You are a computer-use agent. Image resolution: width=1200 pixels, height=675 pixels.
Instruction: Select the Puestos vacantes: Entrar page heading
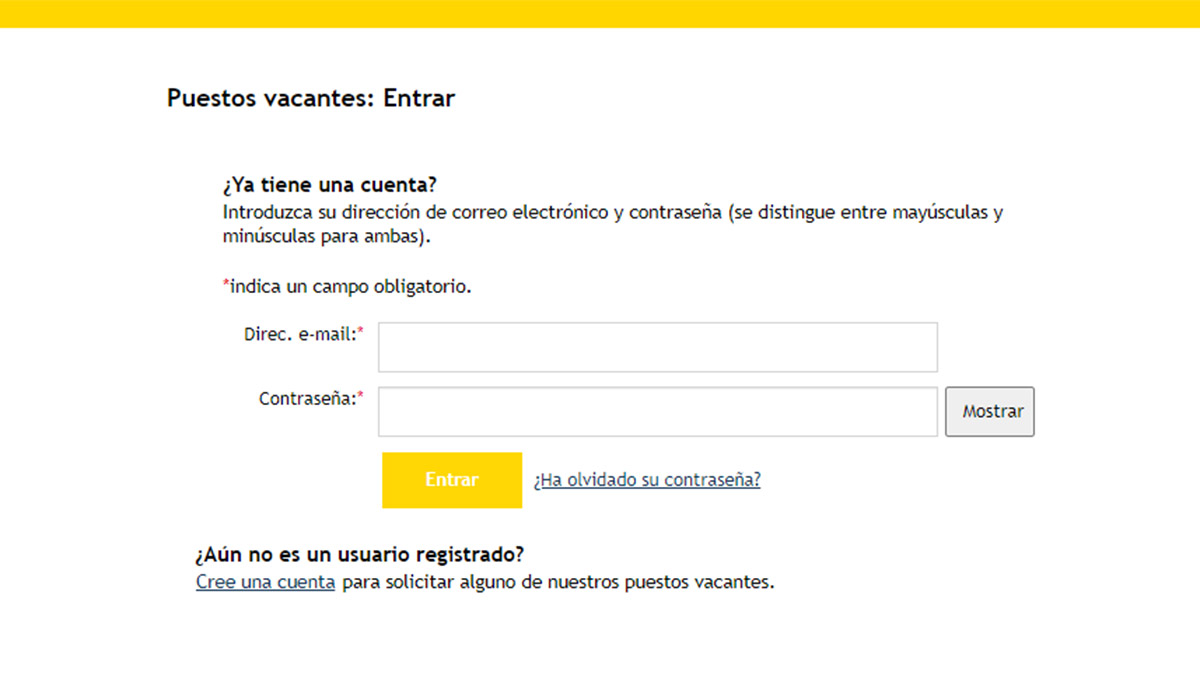click(x=311, y=98)
